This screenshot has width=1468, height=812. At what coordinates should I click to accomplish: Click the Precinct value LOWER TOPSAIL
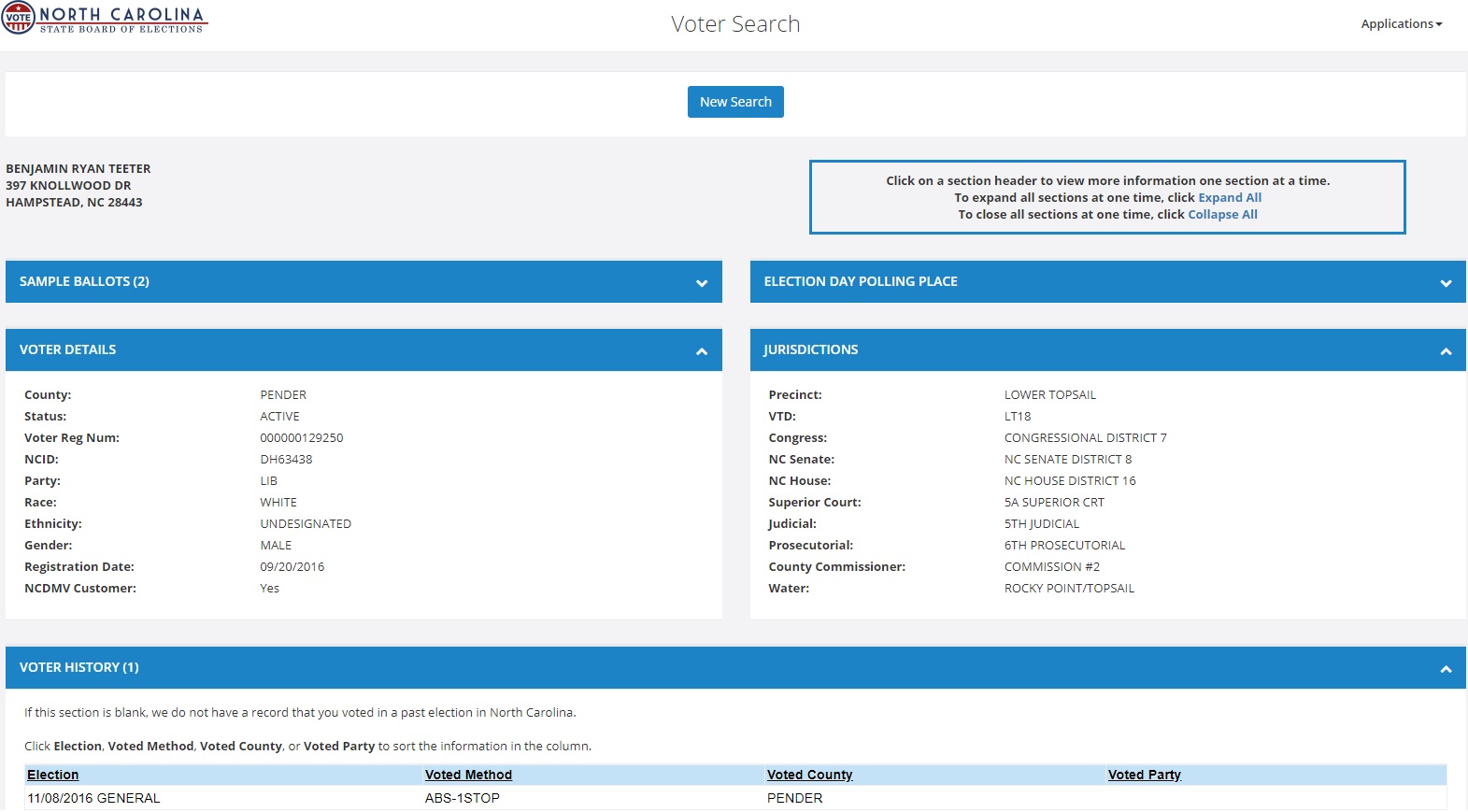1050,395
